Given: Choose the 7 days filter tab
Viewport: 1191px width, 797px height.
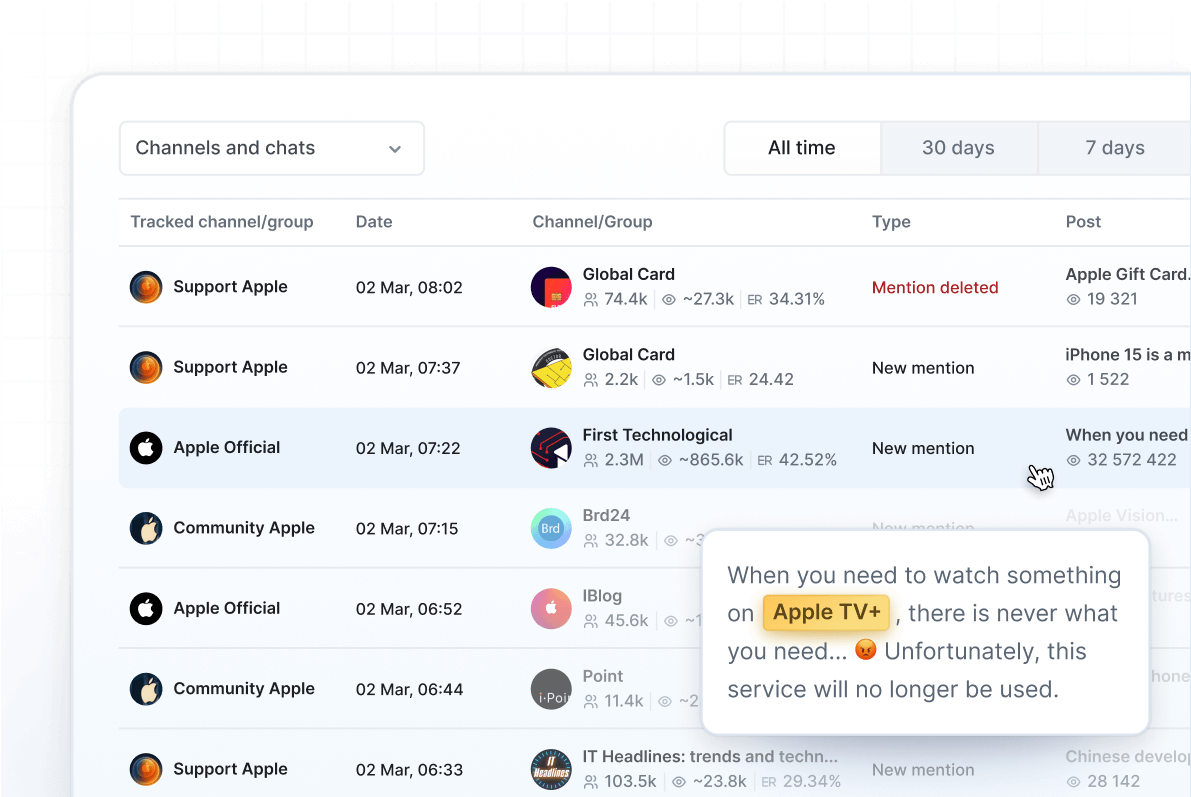Looking at the screenshot, I should (1114, 148).
